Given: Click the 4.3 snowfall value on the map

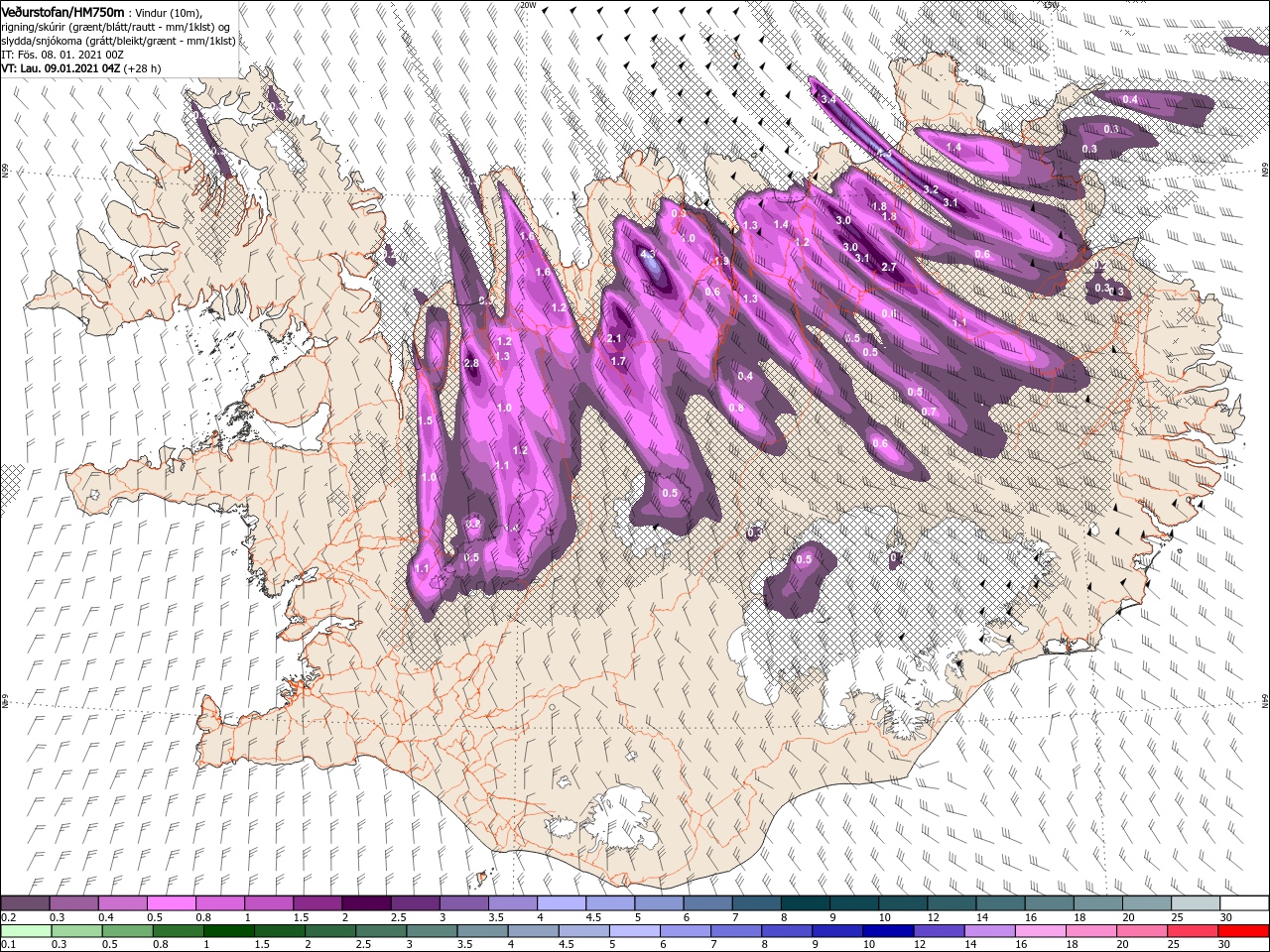Looking at the screenshot, I should (x=648, y=255).
